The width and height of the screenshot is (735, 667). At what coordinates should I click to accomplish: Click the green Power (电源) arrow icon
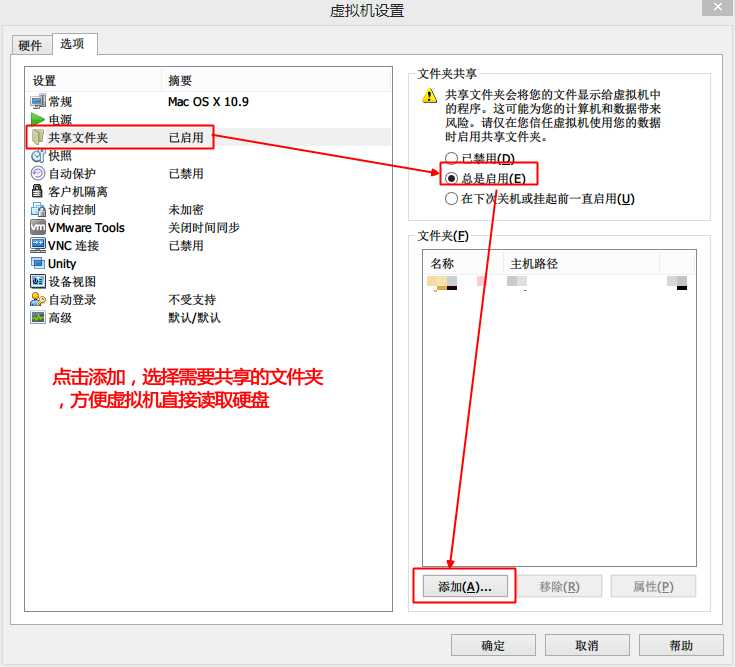38,119
